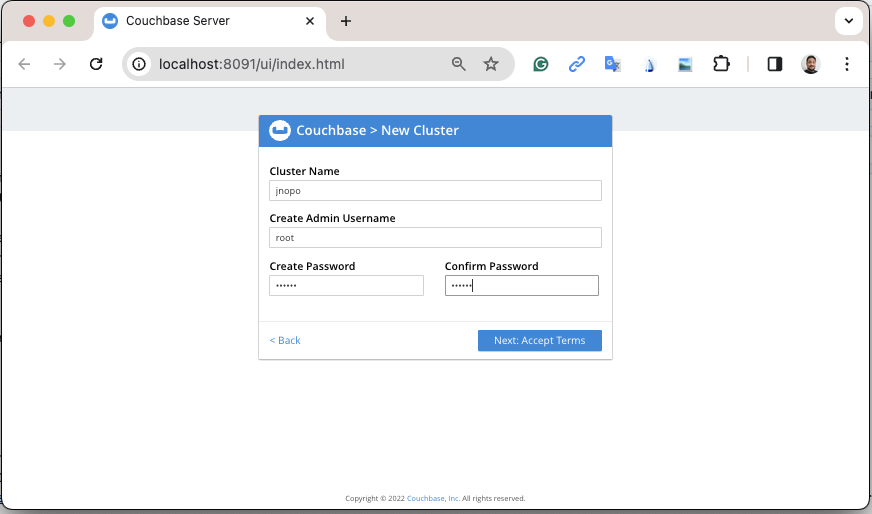Click the picture extension icon
This screenshot has width=872, height=514.
tap(685, 65)
